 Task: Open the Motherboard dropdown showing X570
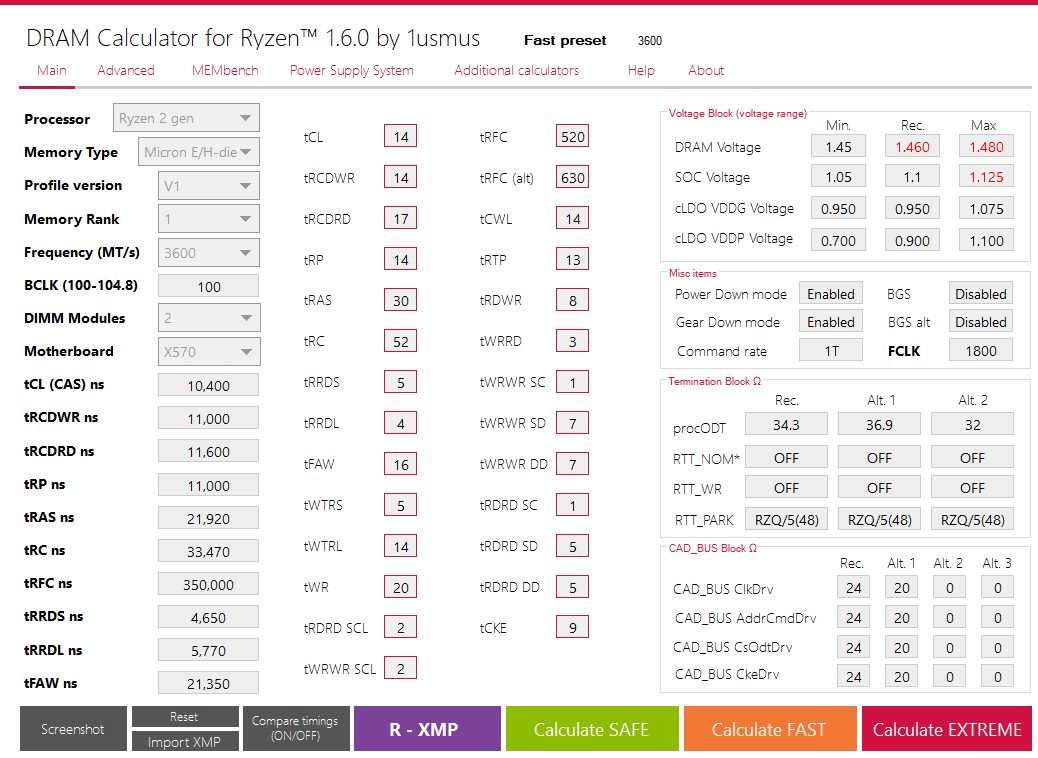point(209,352)
